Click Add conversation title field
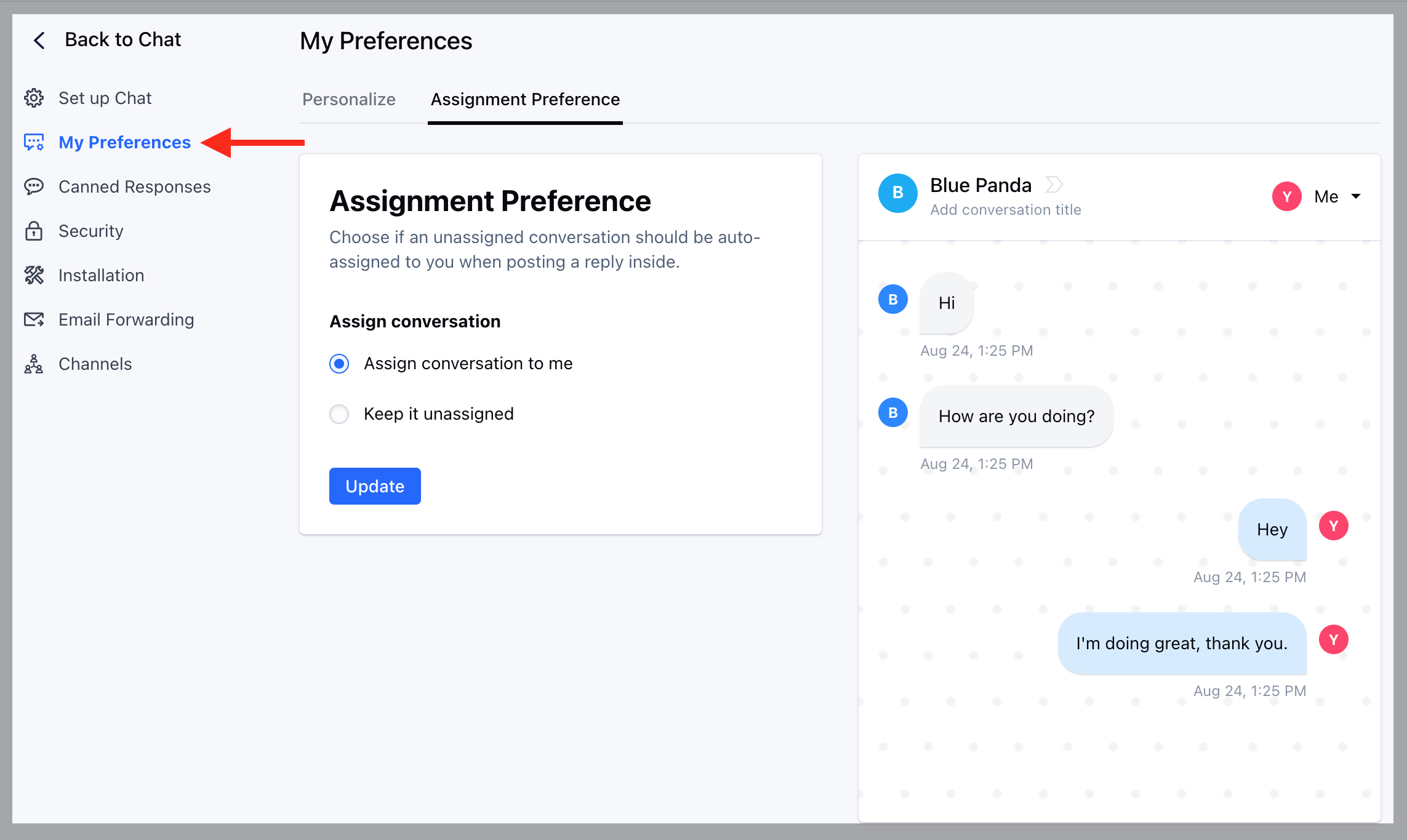 click(1005, 209)
